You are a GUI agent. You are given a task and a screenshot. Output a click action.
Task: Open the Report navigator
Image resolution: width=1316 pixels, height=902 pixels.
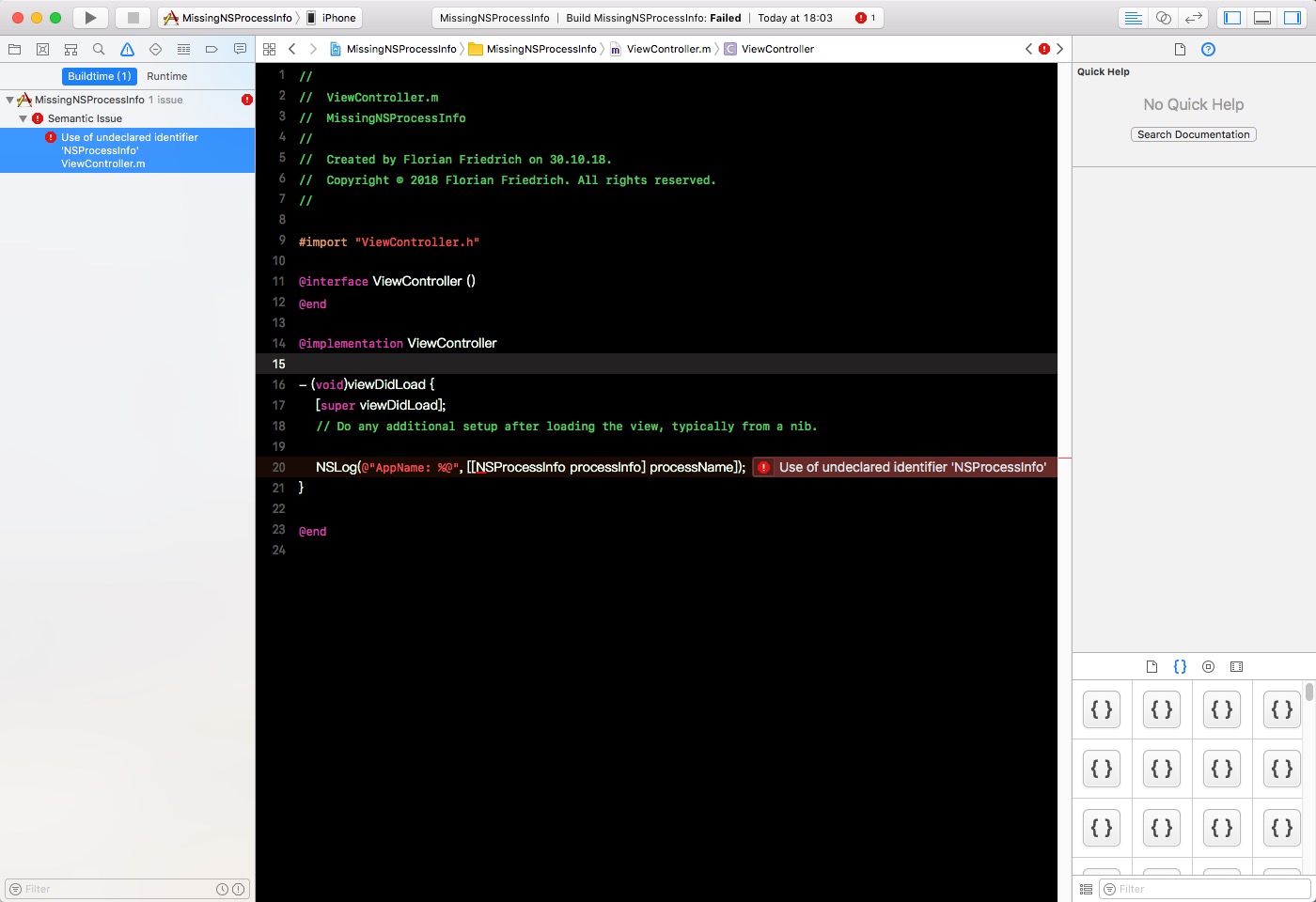tap(240, 49)
